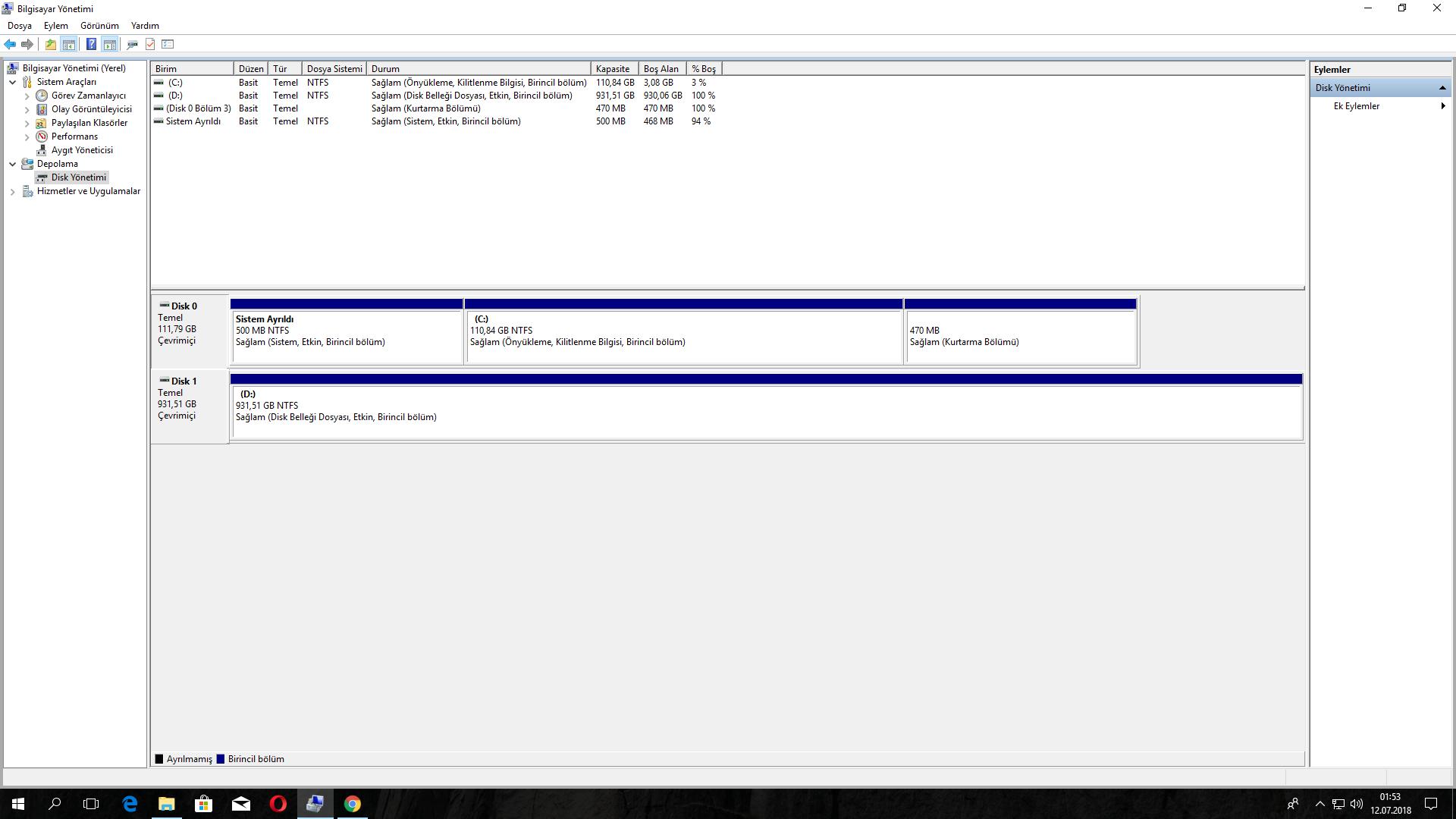Image resolution: width=1456 pixels, height=819 pixels.
Task: Open the Eylem menu
Action: [55, 26]
